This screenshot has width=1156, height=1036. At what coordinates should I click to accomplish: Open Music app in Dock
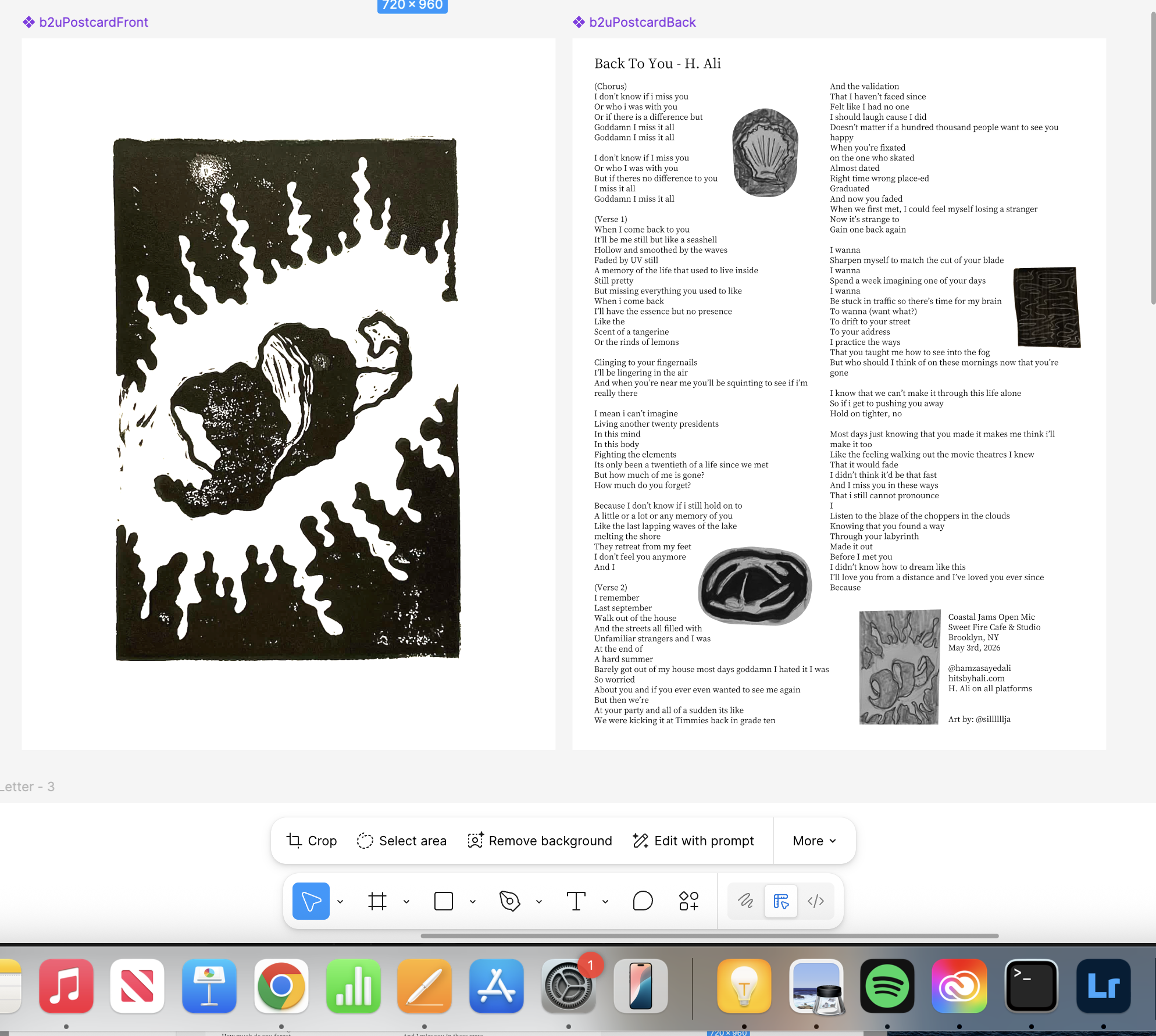point(66,986)
